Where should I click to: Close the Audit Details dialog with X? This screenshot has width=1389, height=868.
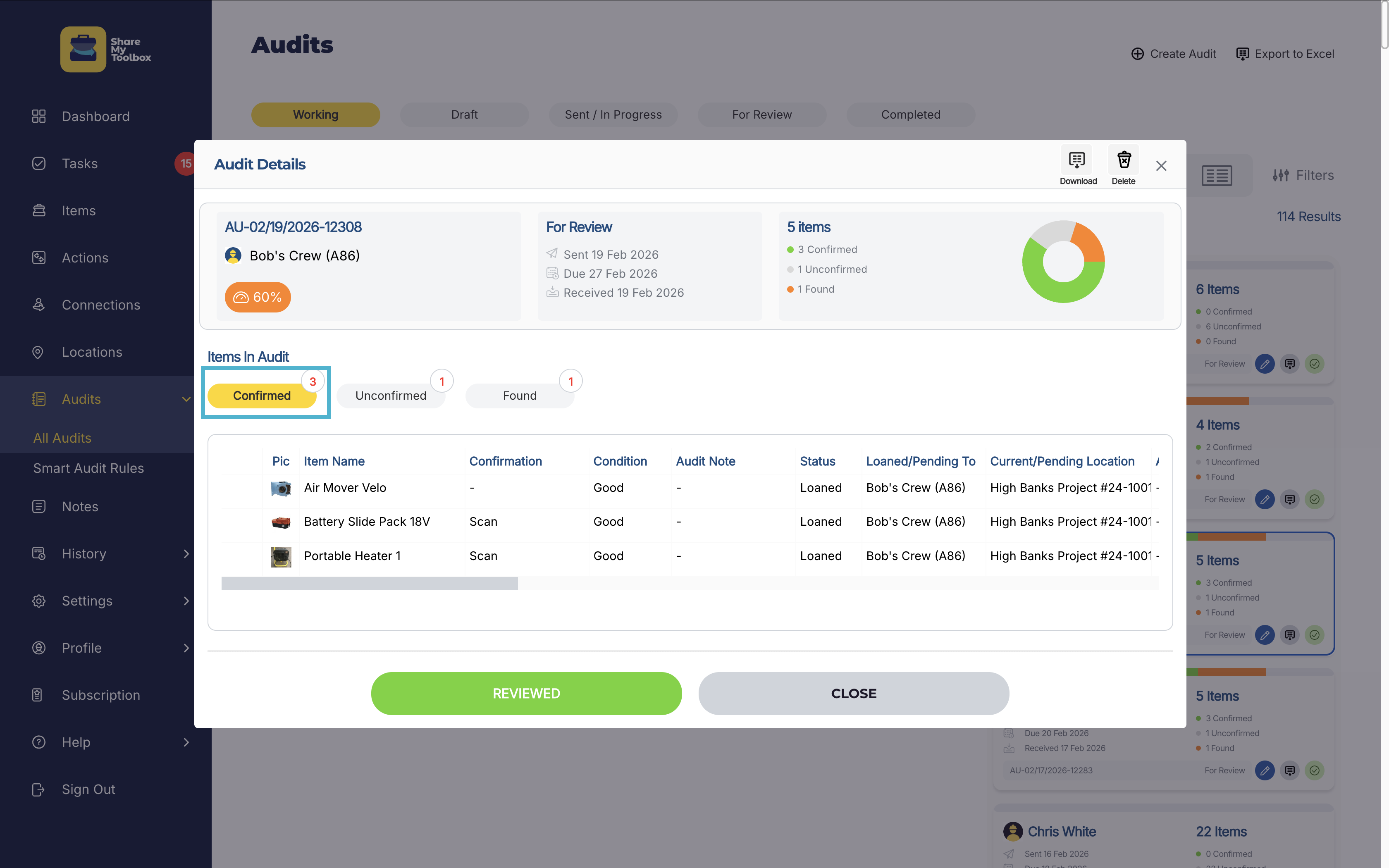pos(1161,166)
